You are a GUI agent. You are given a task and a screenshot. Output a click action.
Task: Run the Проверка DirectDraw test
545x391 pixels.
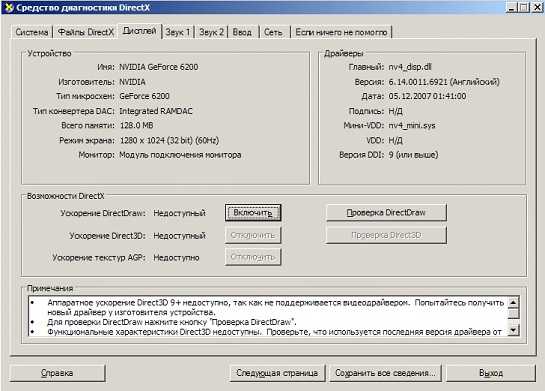[x=386, y=212]
